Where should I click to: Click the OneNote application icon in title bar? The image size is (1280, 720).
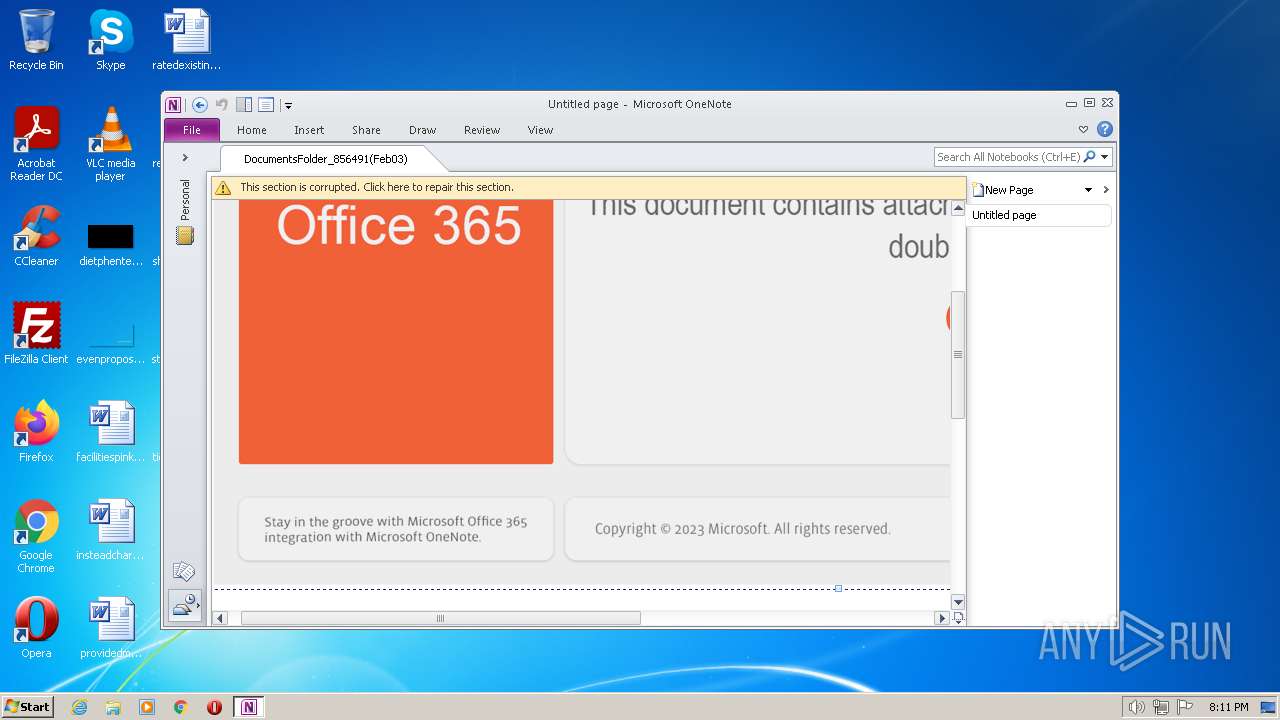173,104
